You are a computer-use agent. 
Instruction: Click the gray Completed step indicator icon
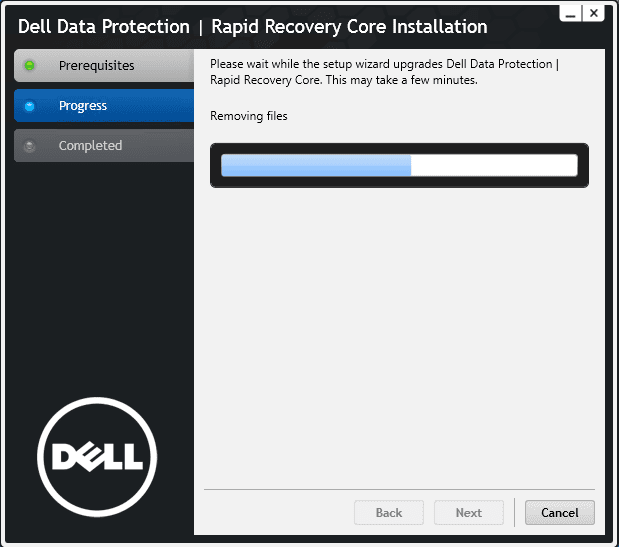click(30, 146)
